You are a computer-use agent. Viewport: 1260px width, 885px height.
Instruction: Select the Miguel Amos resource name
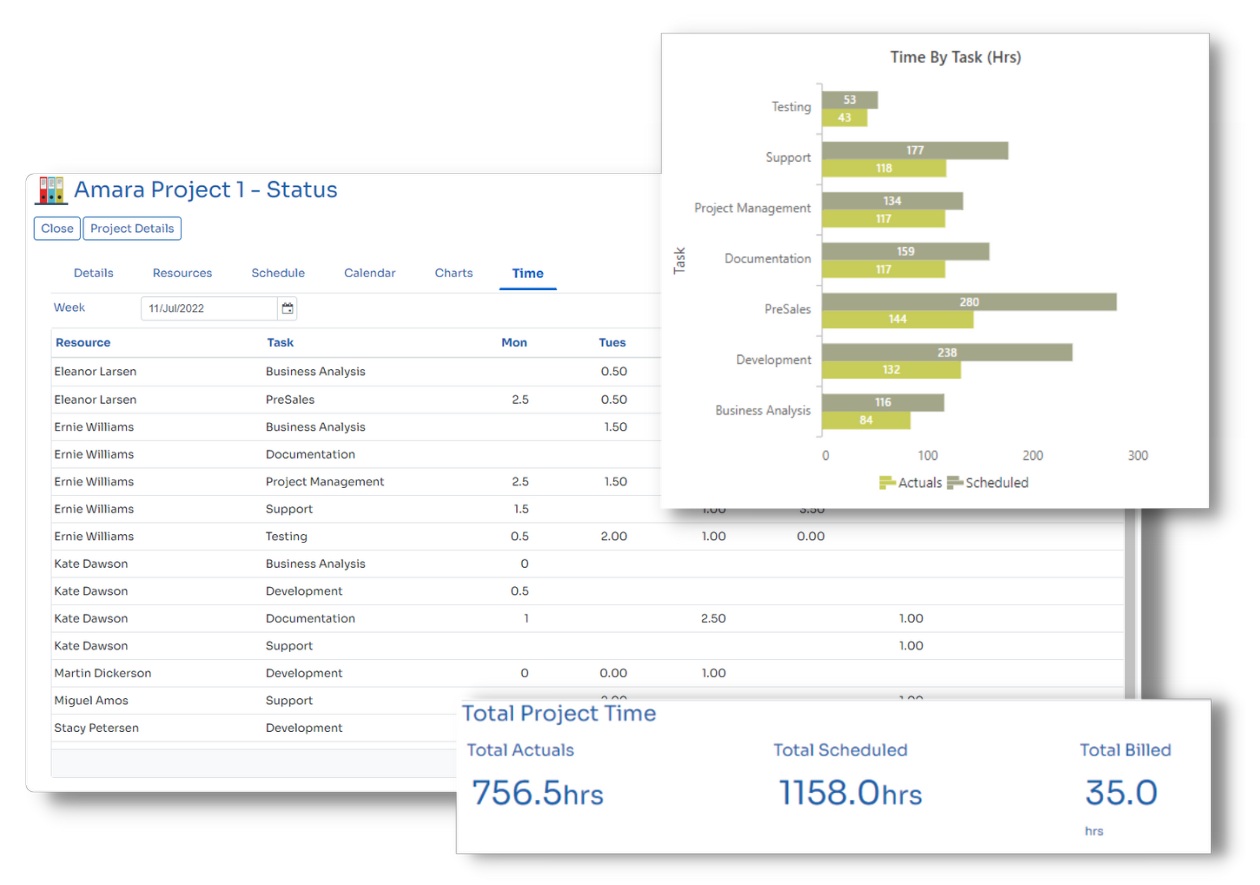coord(91,700)
